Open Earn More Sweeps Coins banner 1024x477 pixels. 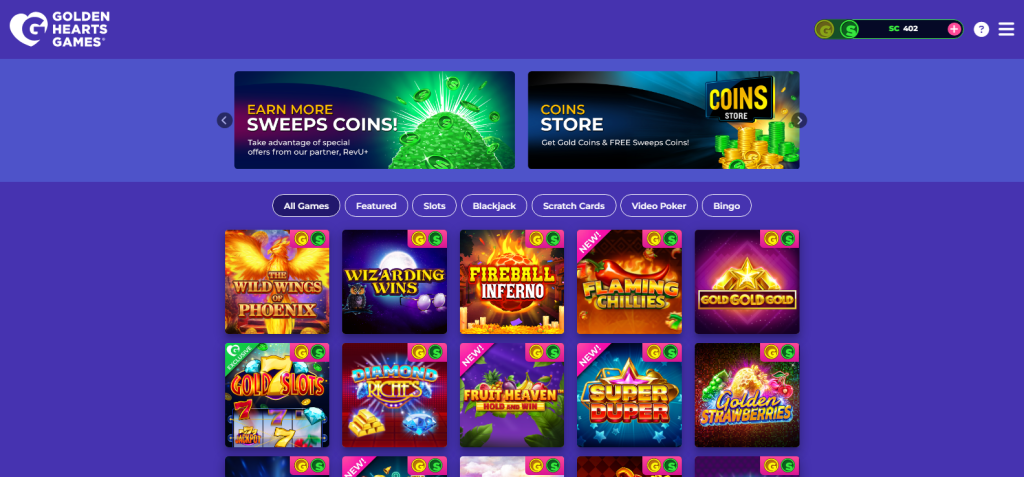pos(375,120)
